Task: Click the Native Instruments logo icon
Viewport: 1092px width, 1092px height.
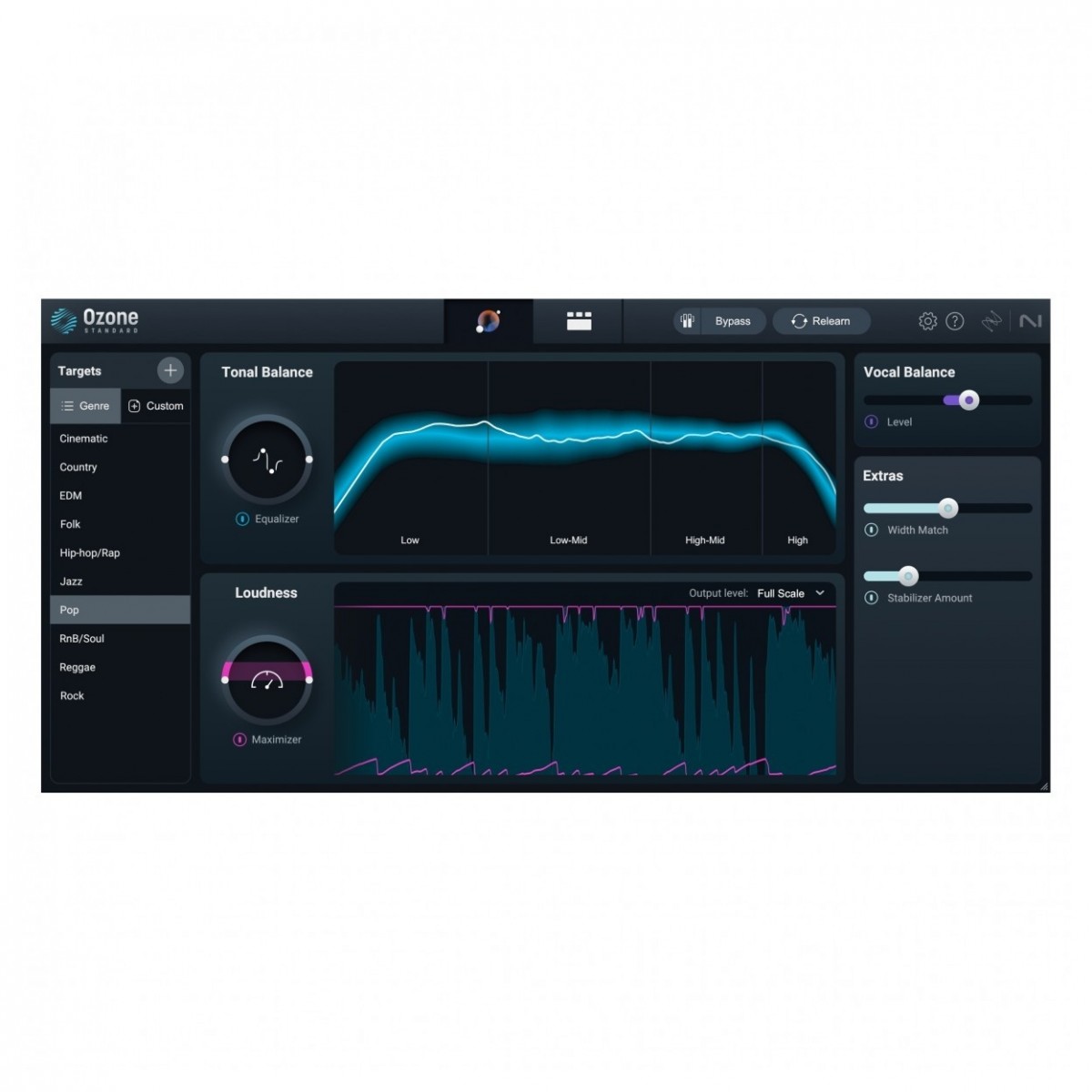Action: tap(1030, 321)
